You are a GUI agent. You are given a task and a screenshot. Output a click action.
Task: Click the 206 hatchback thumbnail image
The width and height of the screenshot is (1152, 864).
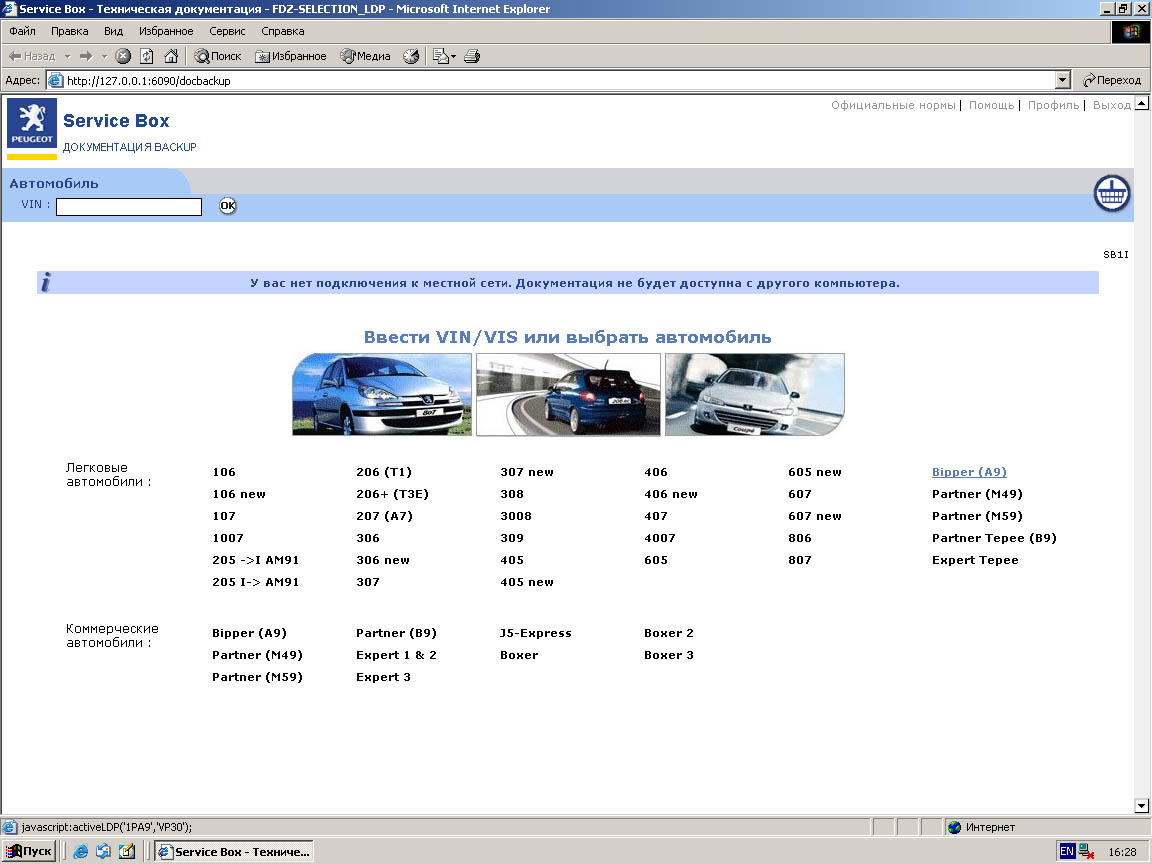pyautogui.click(x=568, y=394)
